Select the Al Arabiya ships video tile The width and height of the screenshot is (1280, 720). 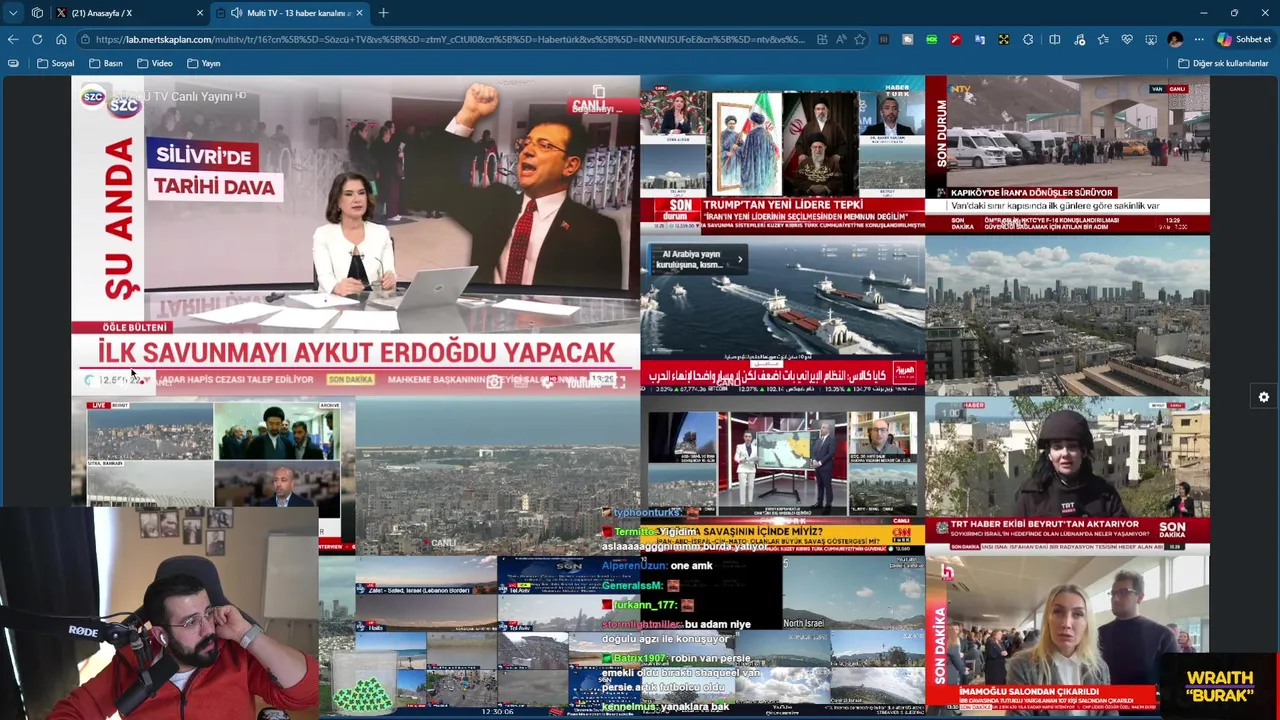tap(783, 315)
